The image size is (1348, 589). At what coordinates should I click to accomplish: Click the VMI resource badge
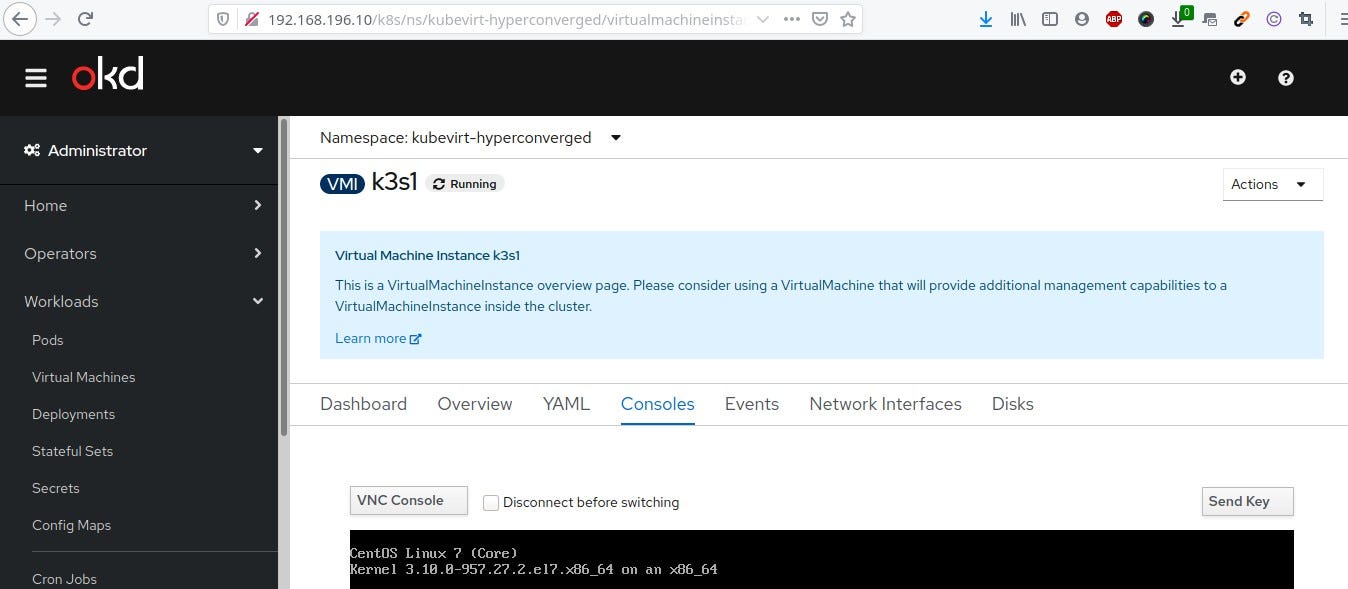343,184
